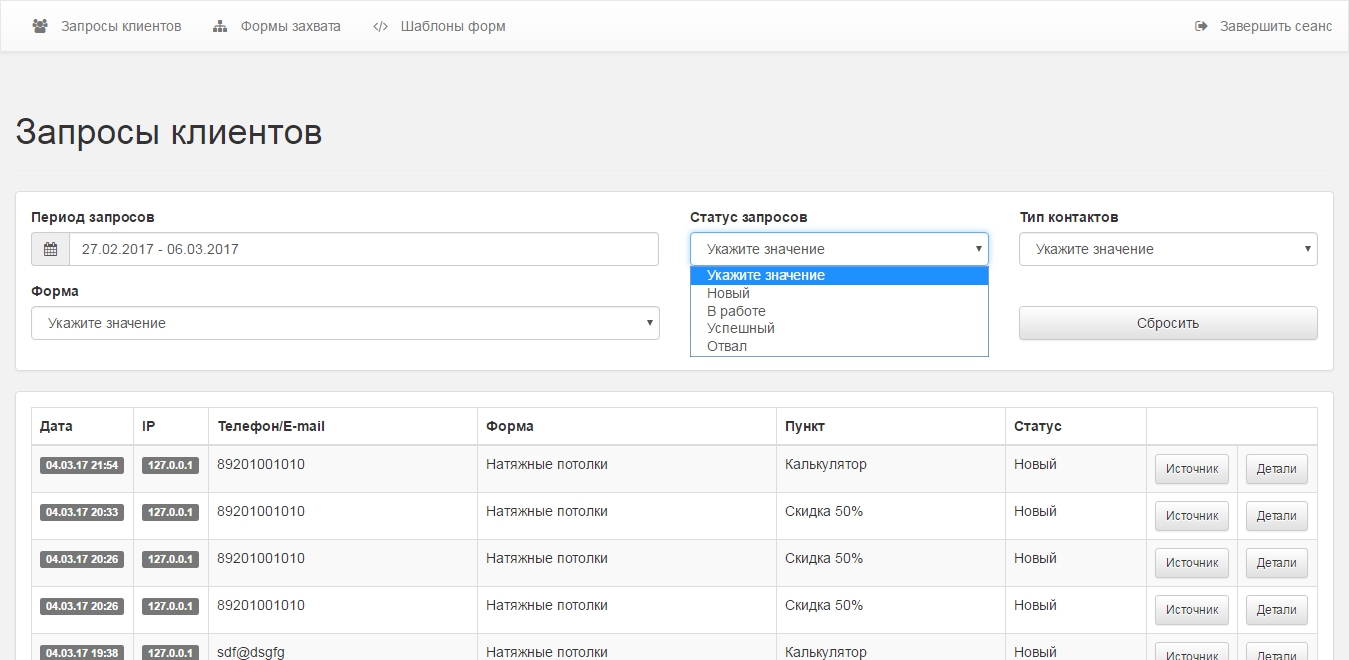Click the sign-out icon for Завершить сеанс
The width and height of the screenshot is (1349, 660).
(1201, 26)
